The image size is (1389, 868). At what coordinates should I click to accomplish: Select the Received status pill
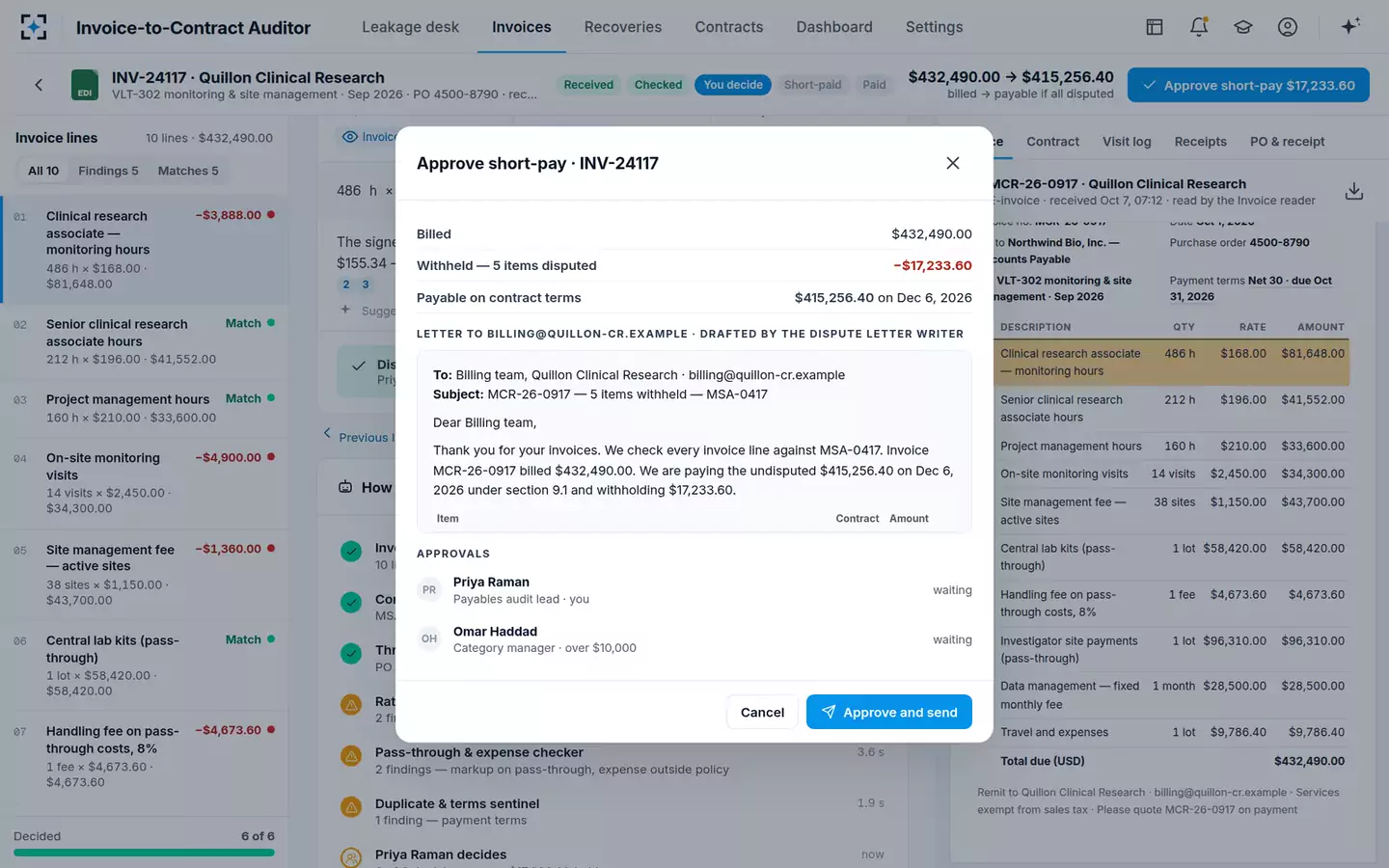point(588,85)
